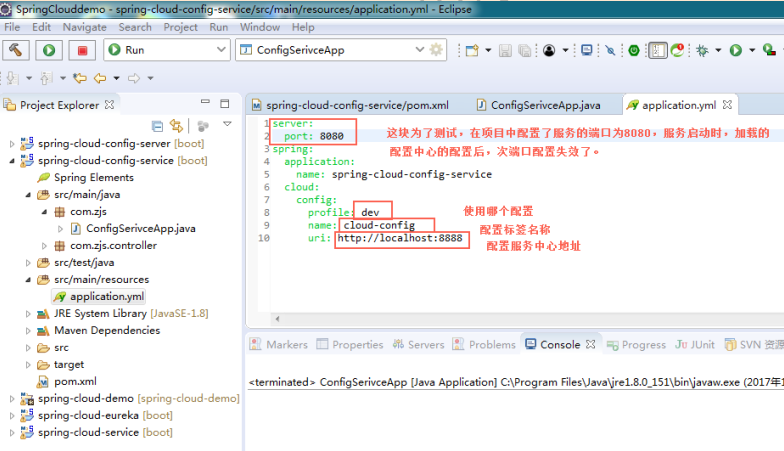Click the Back navigation yellow arrow
This screenshot has width=784, height=451.
[100, 78]
